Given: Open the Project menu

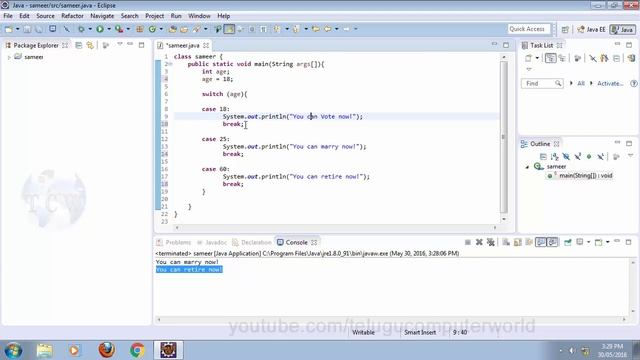Looking at the screenshot, I should point(154,16).
